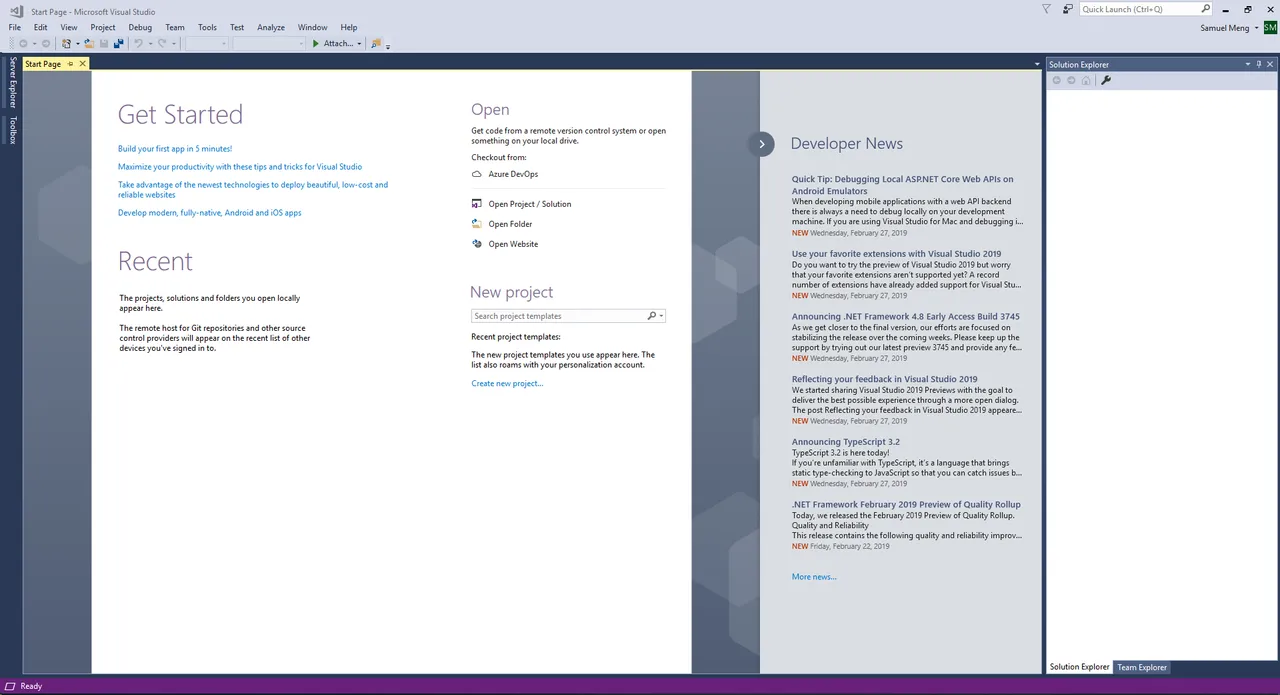Open the Team menu
The height and width of the screenshot is (695, 1280).
pyautogui.click(x=175, y=28)
